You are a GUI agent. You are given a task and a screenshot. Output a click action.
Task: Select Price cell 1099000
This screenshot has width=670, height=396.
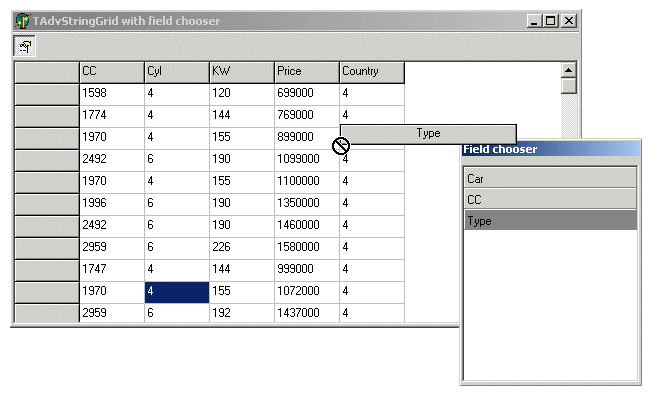(307, 160)
